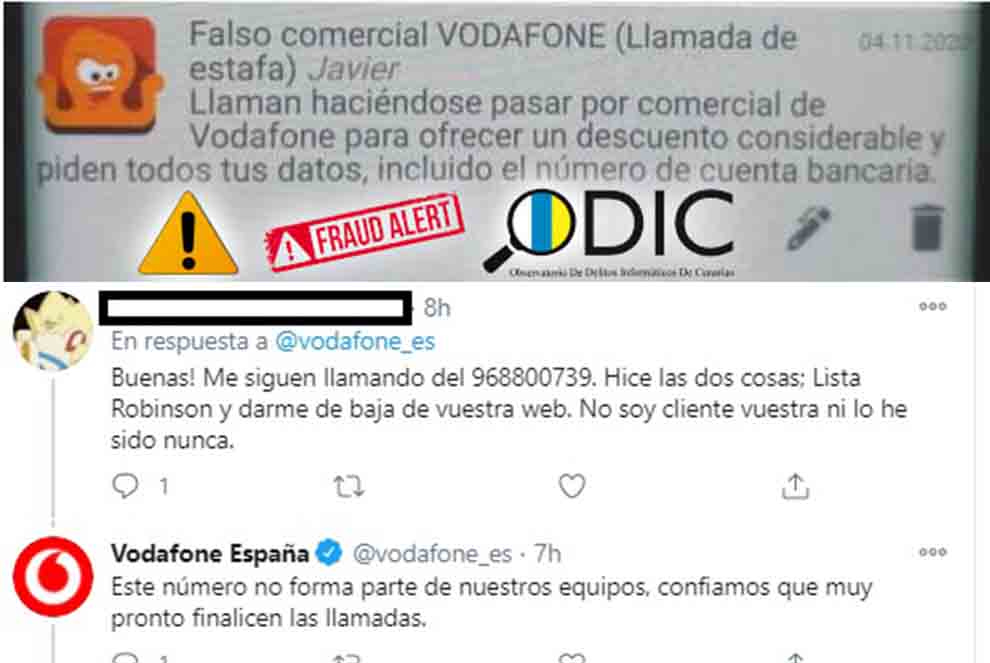Open the orange monster app icon
Viewport: 990px width, 663px height.
101,75
